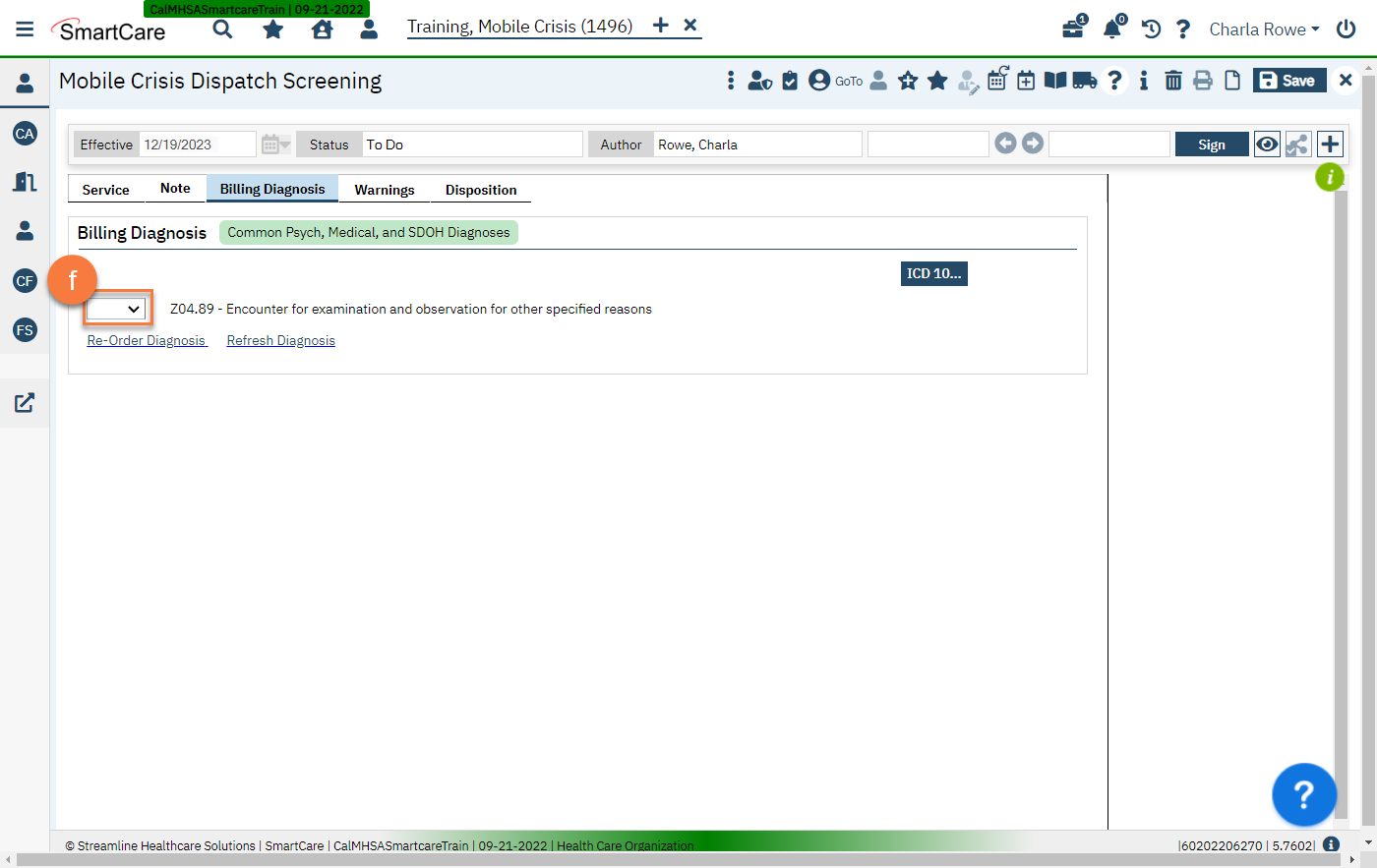This screenshot has height=868, width=1377.
Task: Click the Refresh Diagnosis link
Action: coord(280,340)
